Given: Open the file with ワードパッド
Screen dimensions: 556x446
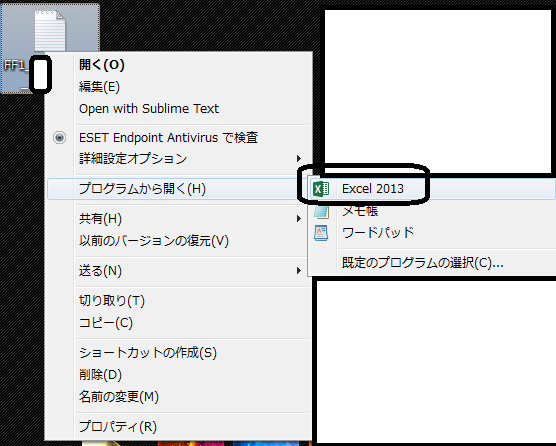Looking at the screenshot, I should tap(433, 233).
